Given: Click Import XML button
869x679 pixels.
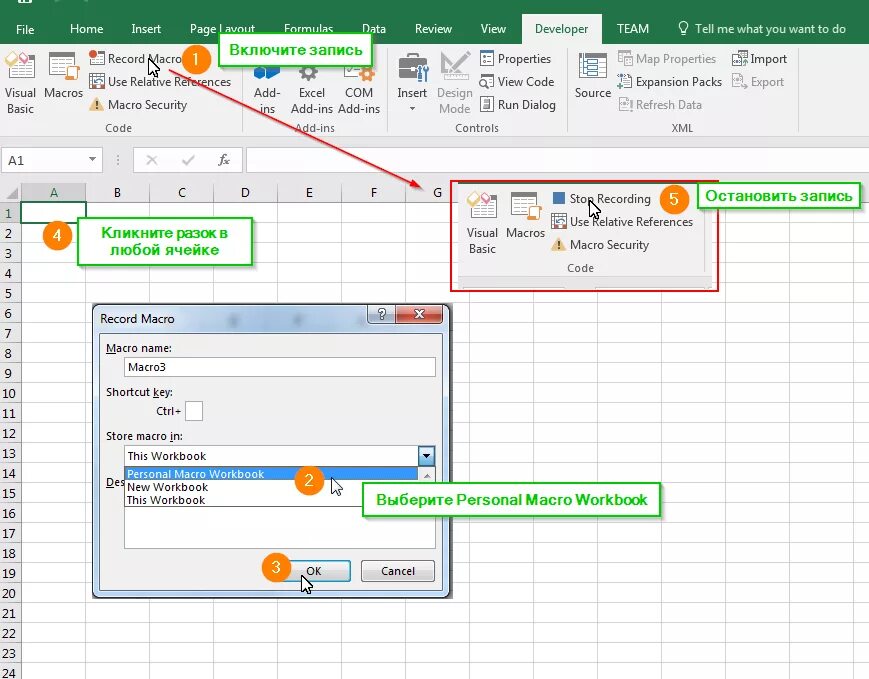Looking at the screenshot, I should (x=759, y=58).
